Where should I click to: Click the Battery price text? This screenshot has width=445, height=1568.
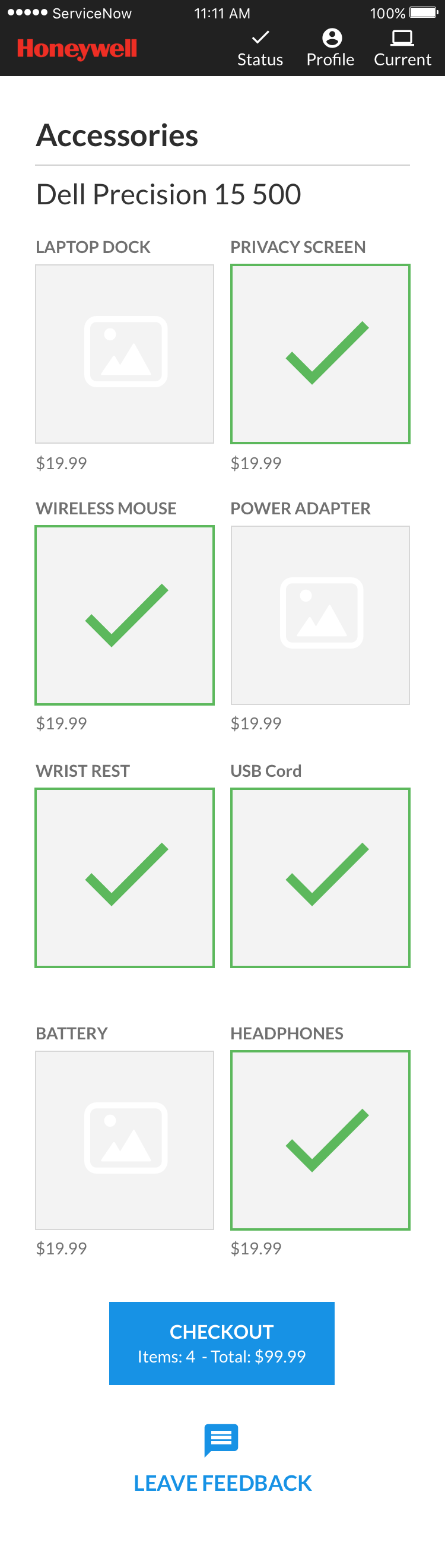(61, 1248)
